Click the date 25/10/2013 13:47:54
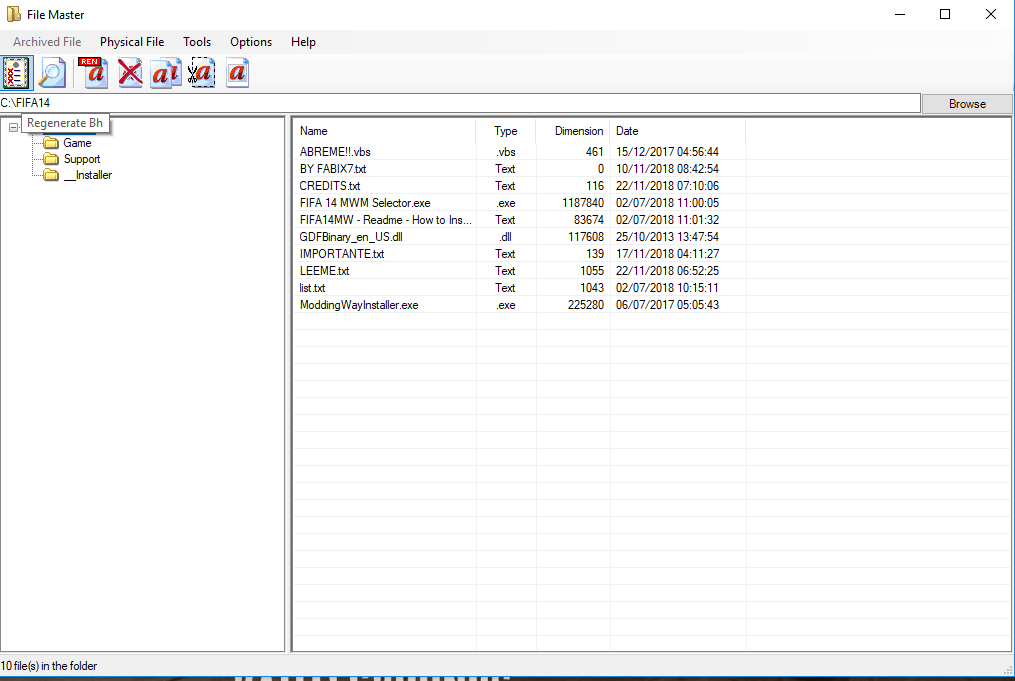Screen dimensions: 1015x681 pyautogui.click(x=667, y=237)
